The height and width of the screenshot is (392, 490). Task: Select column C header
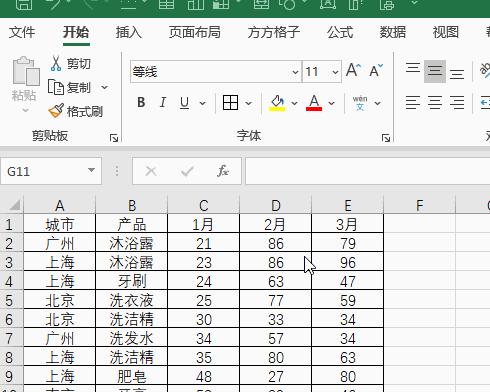coord(204,205)
